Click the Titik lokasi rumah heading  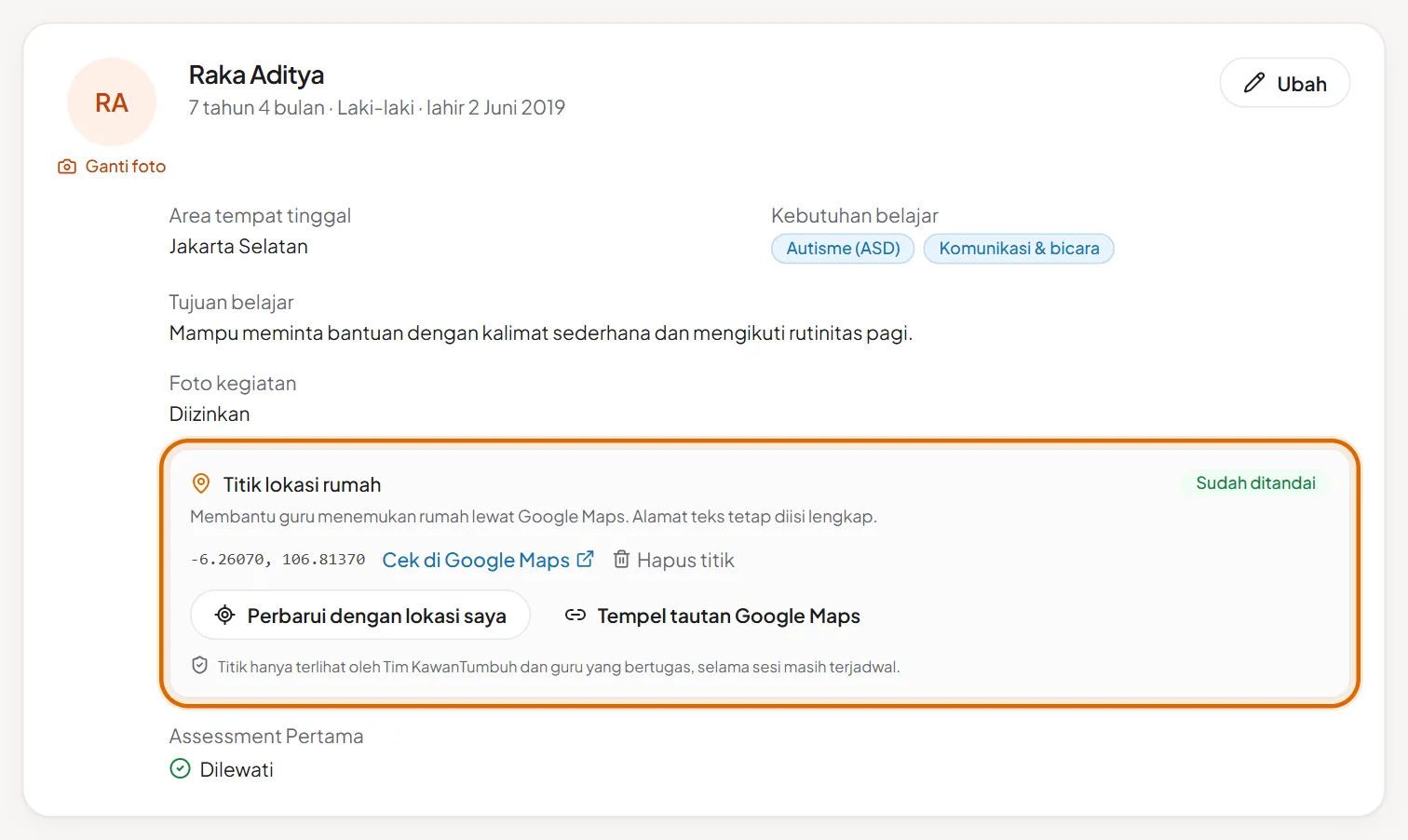pos(302,484)
